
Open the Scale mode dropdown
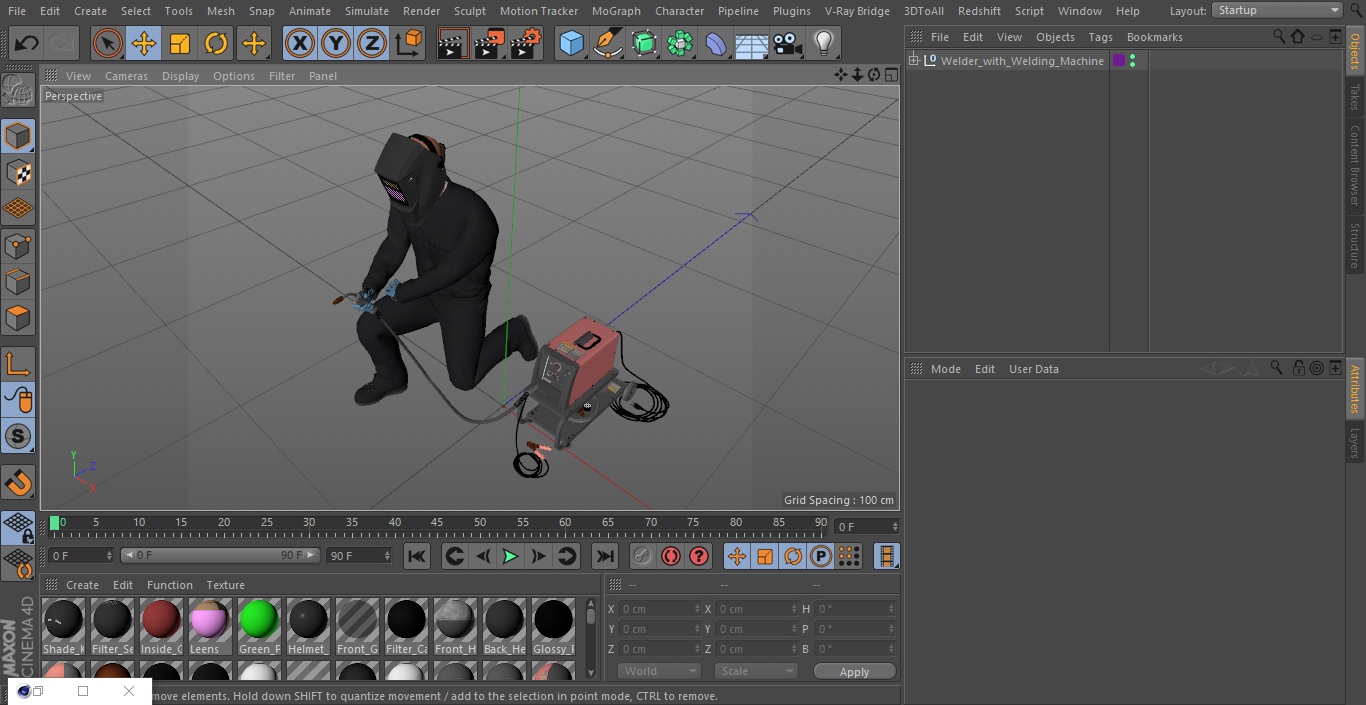click(756, 671)
